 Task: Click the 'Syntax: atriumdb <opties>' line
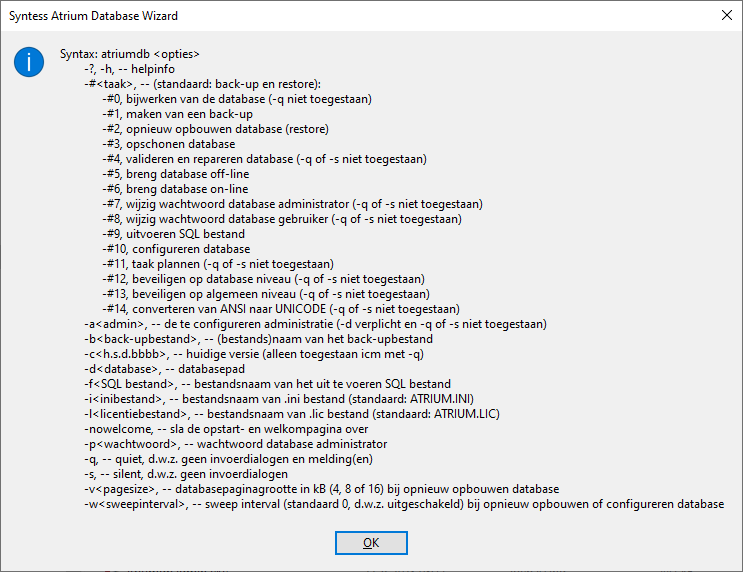pos(130,54)
